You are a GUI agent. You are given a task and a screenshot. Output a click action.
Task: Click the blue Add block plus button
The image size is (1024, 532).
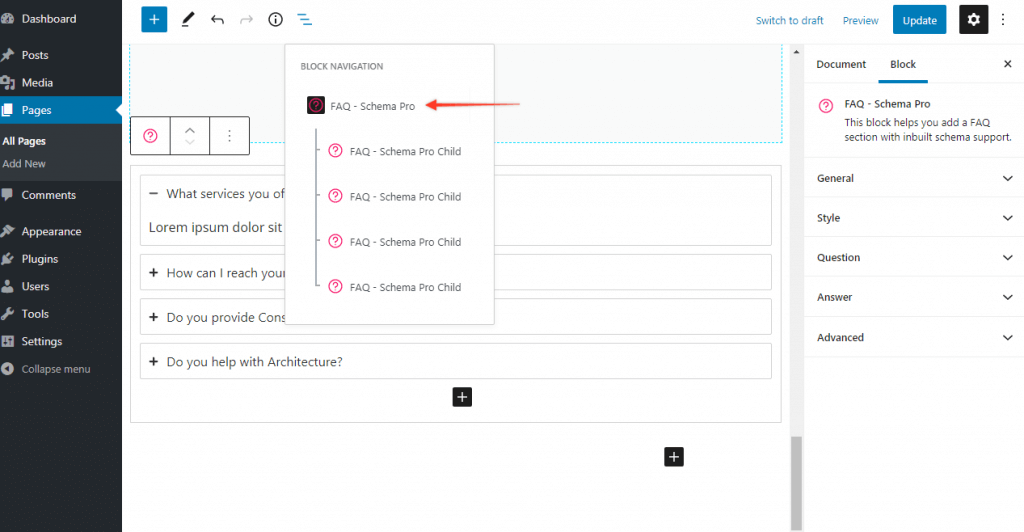coord(154,20)
